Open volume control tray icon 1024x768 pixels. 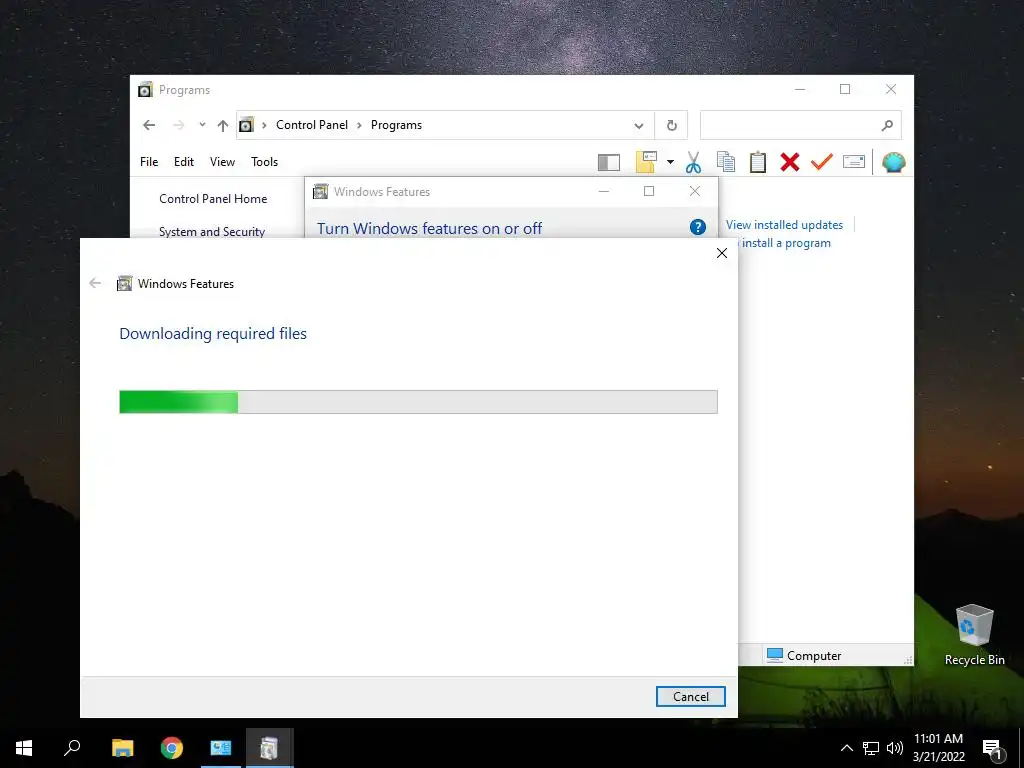point(895,748)
